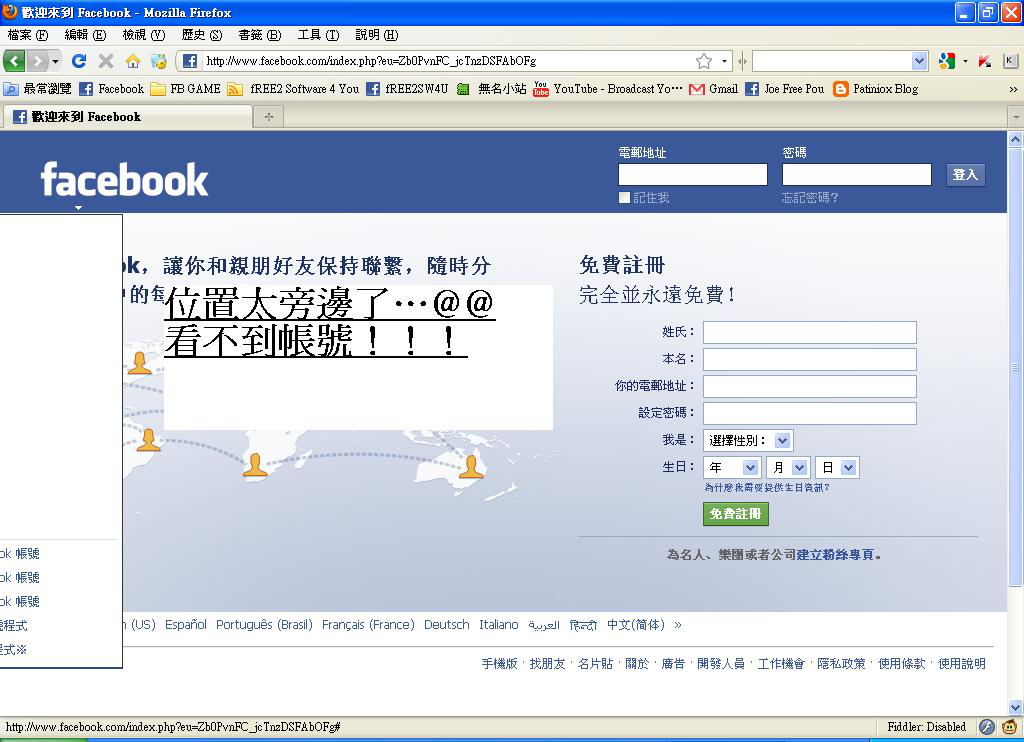Click the 姓氏 signup field
Image resolution: width=1024 pixels, height=742 pixels.
point(809,332)
